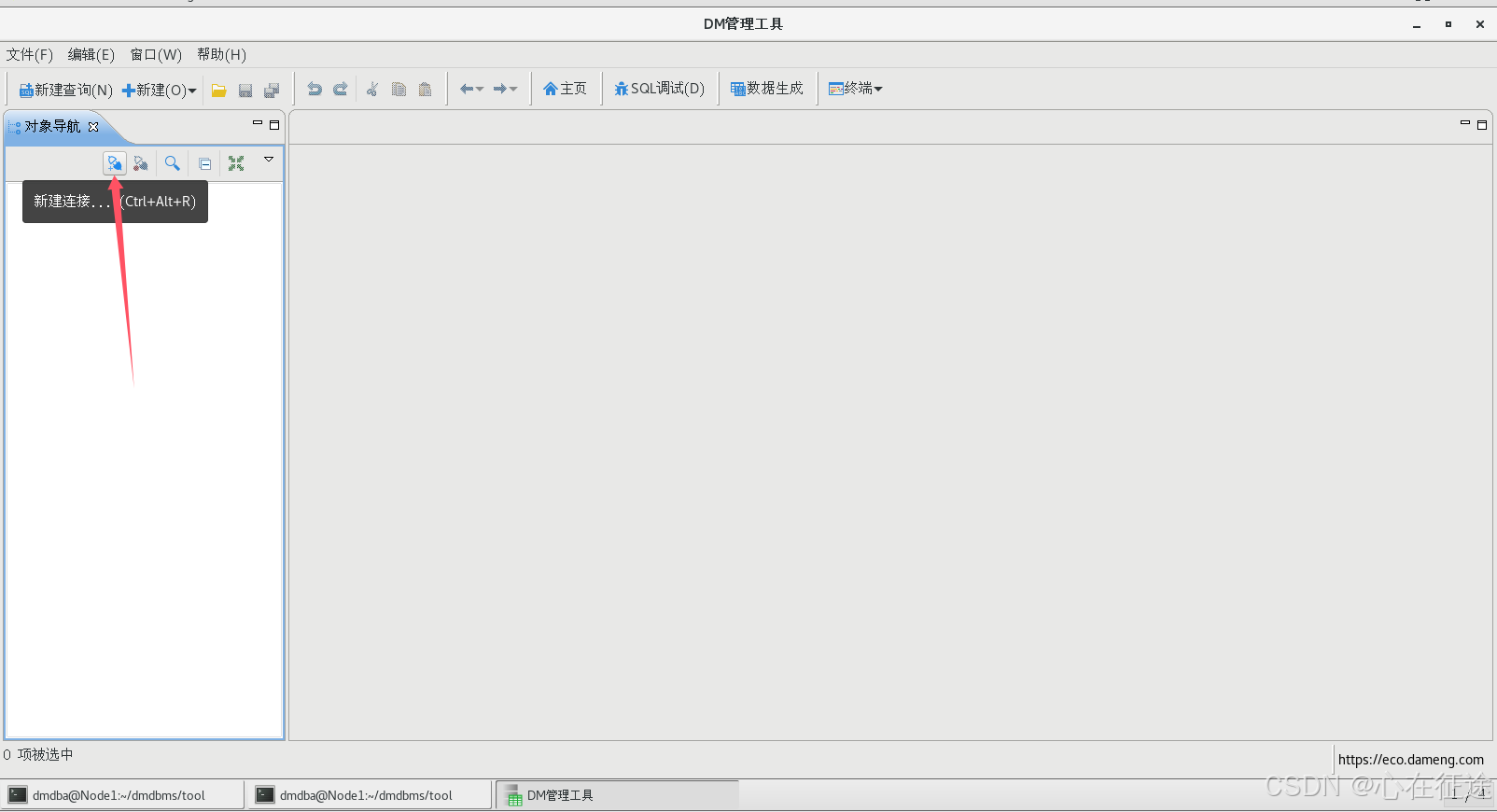
Task: Click the collapse all icon in navigator
Action: coord(204,164)
